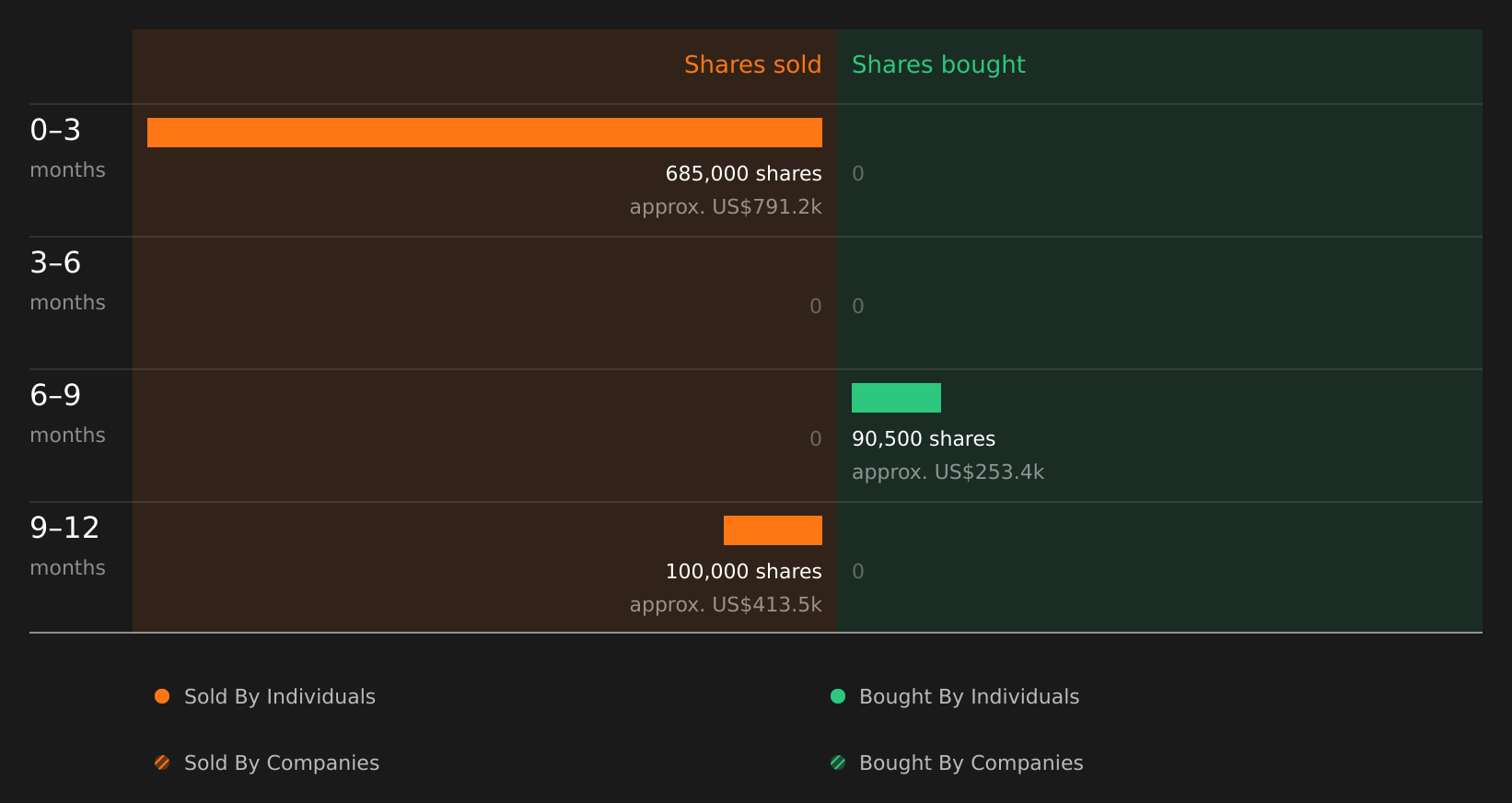Click the approx. US$791.2k value
This screenshot has height=803, width=1512.
tap(726, 207)
